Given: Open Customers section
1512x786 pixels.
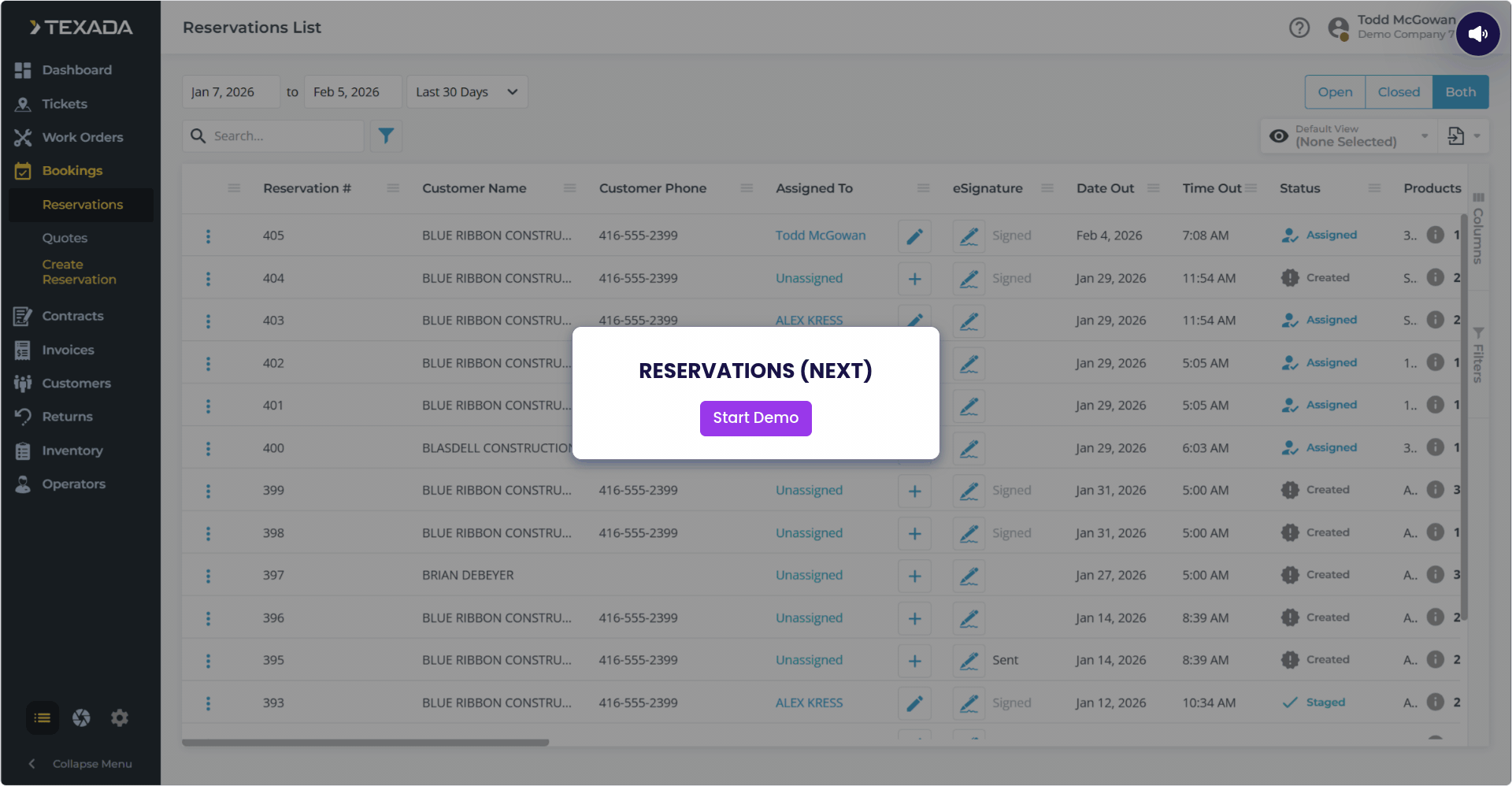Looking at the screenshot, I should 76,384.
